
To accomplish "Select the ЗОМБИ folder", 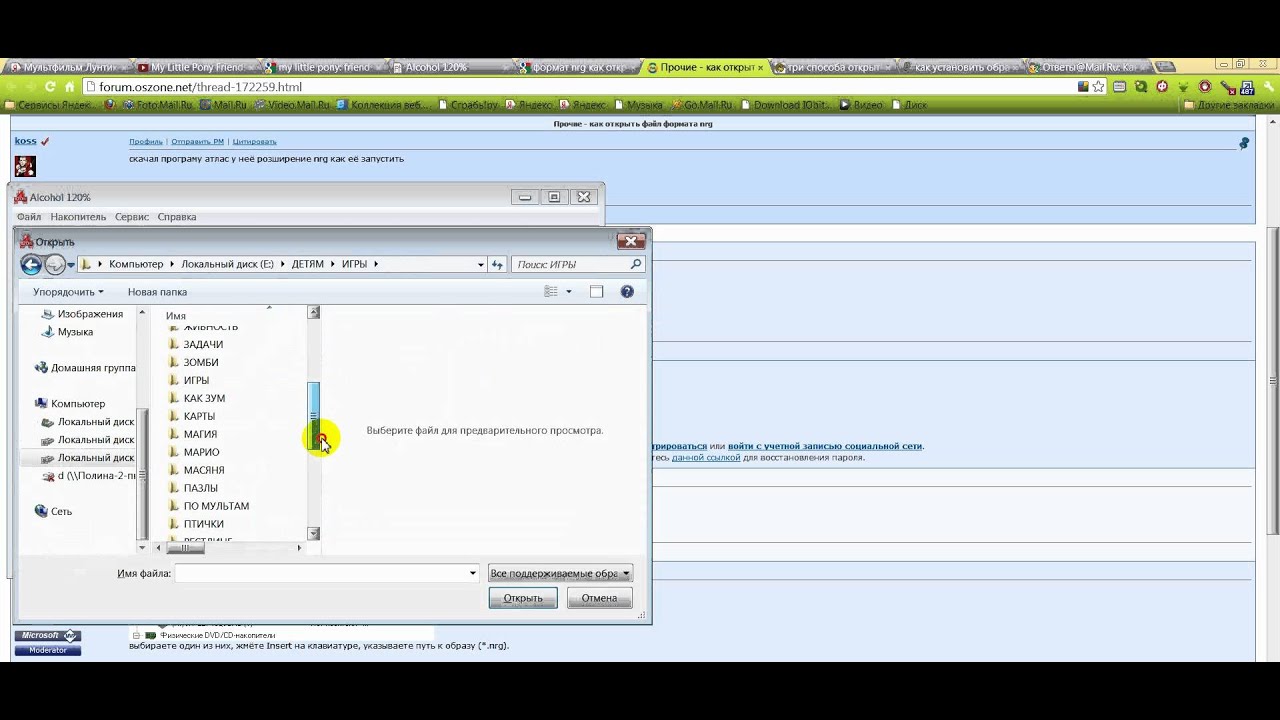I will point(193,363).
